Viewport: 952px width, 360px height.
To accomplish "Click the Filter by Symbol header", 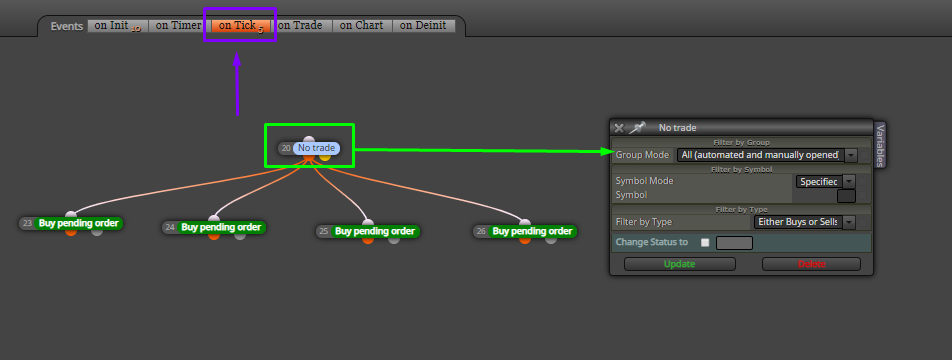I will click(x=741, y=169).
